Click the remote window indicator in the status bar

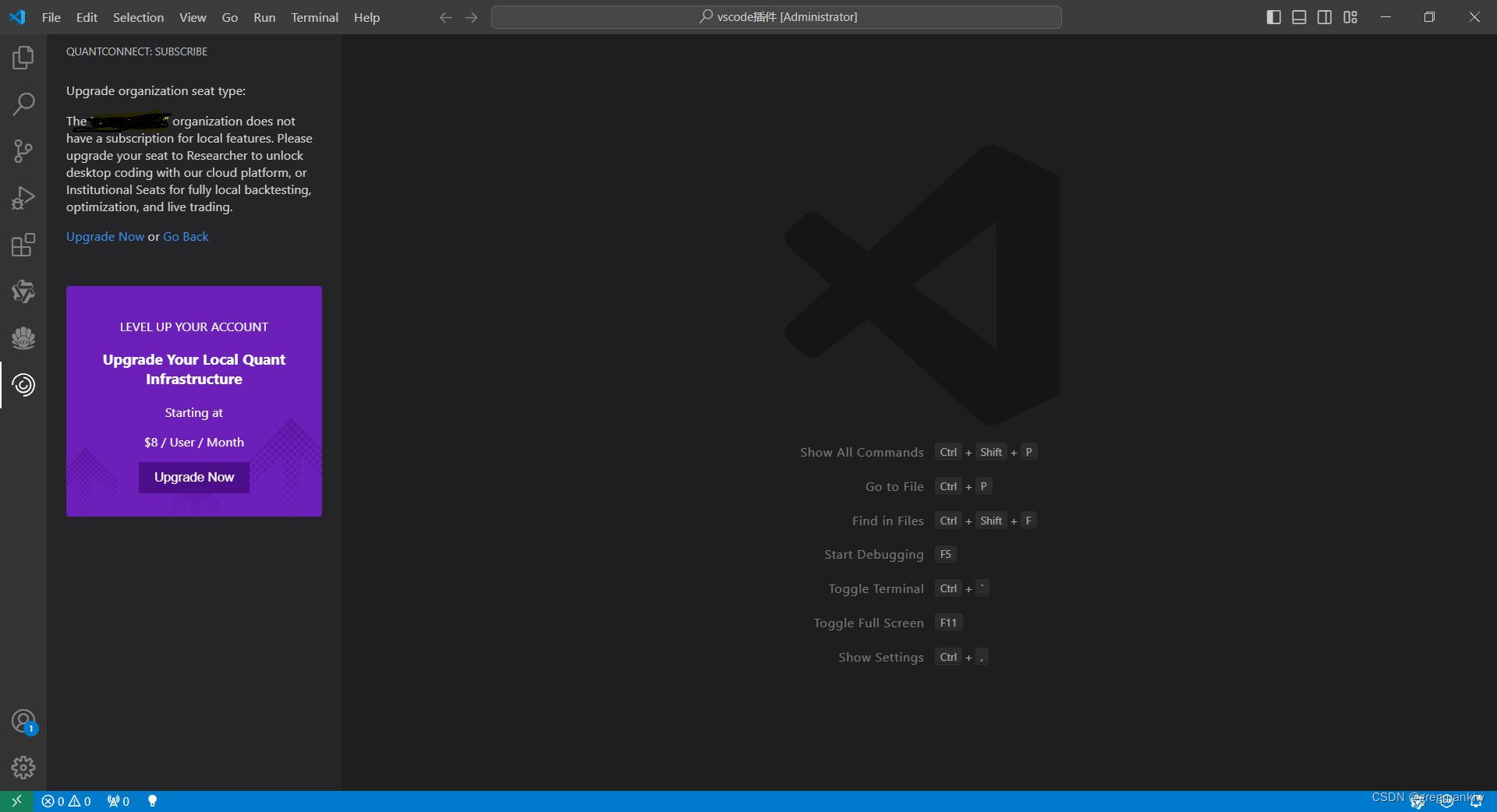(16, 801)
